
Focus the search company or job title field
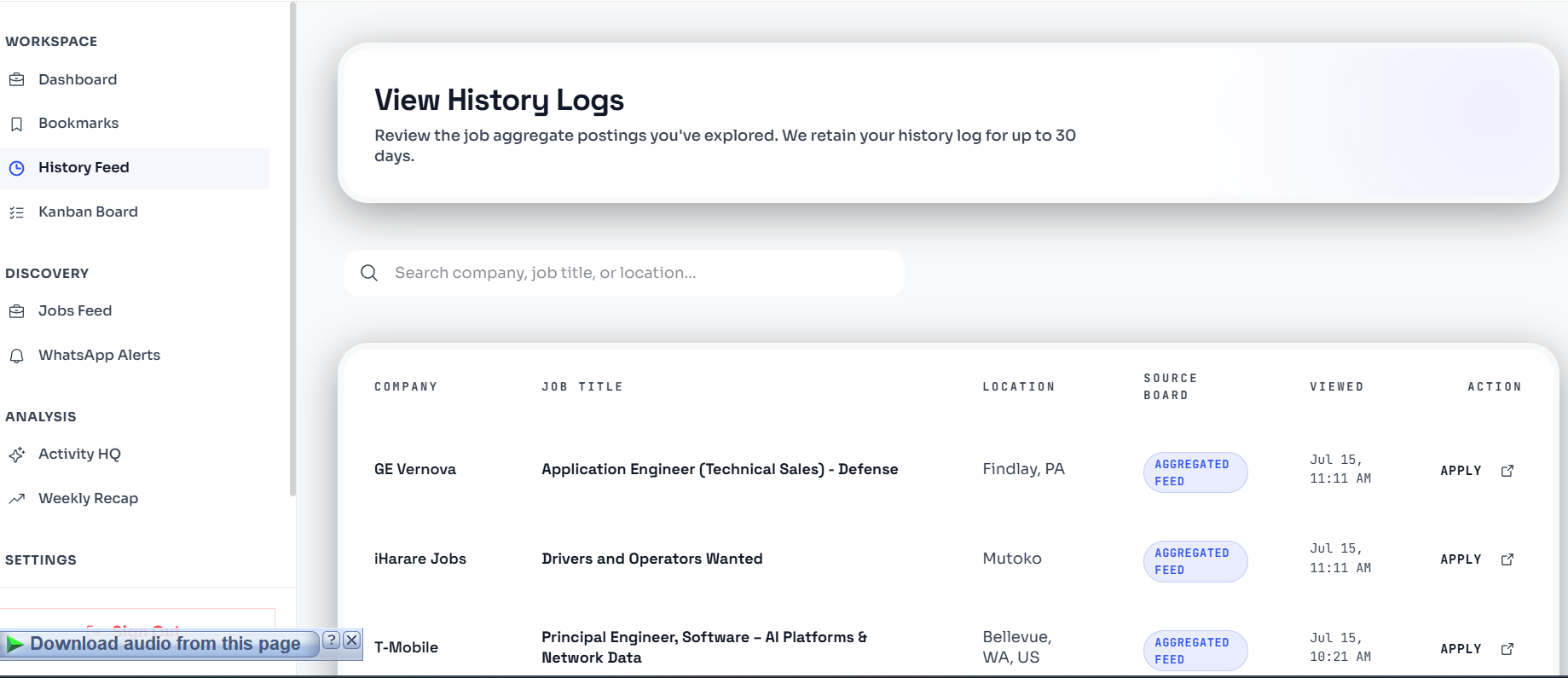pyautogui.click(x=624, y=273)
